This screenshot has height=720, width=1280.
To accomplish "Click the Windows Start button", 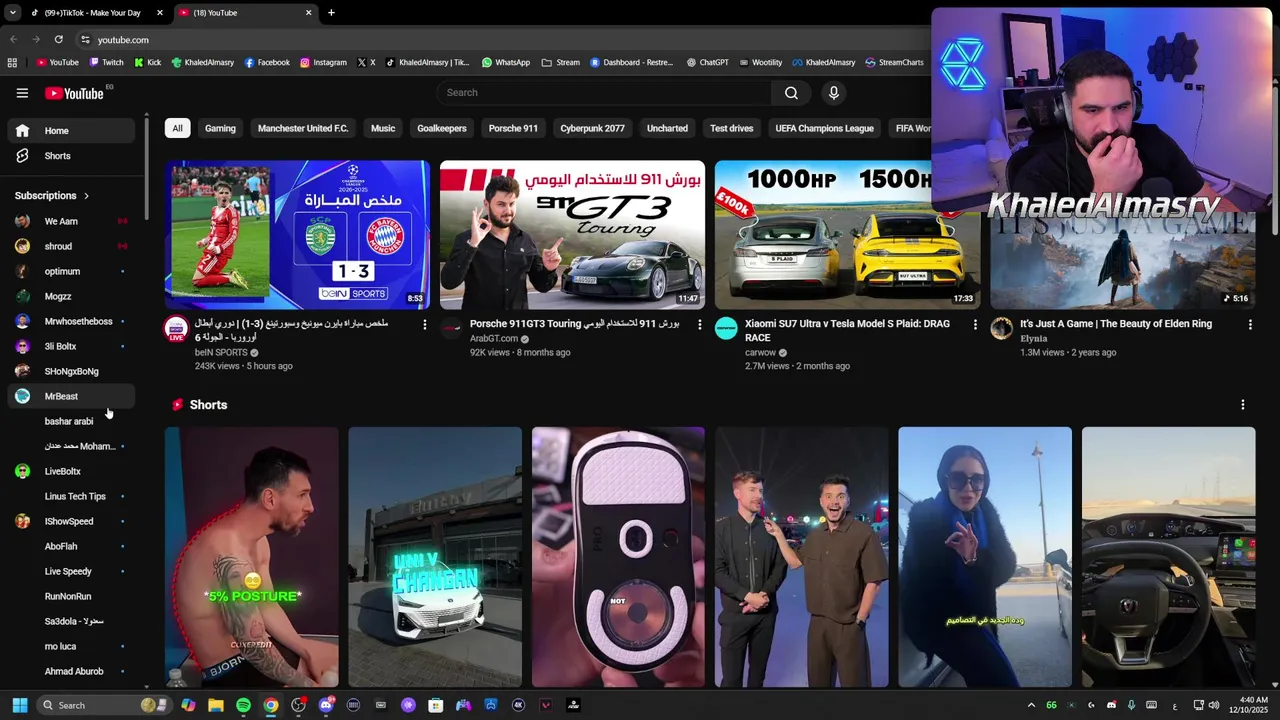I will point(20,705).
